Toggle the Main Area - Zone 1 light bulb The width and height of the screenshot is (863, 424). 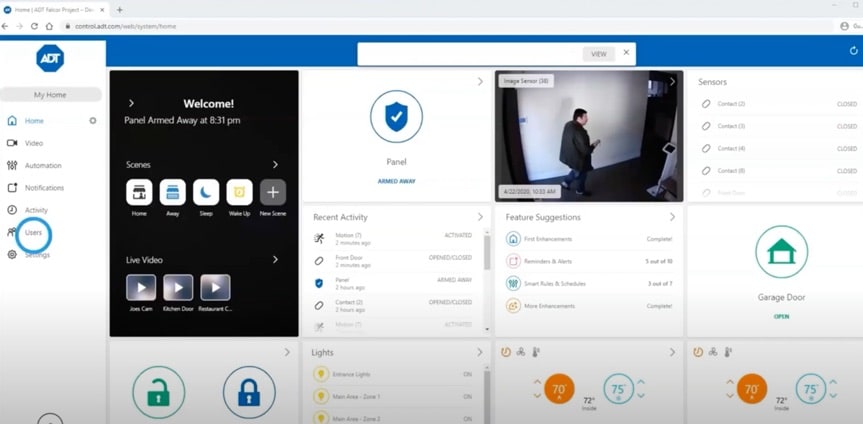click(320, 396)
